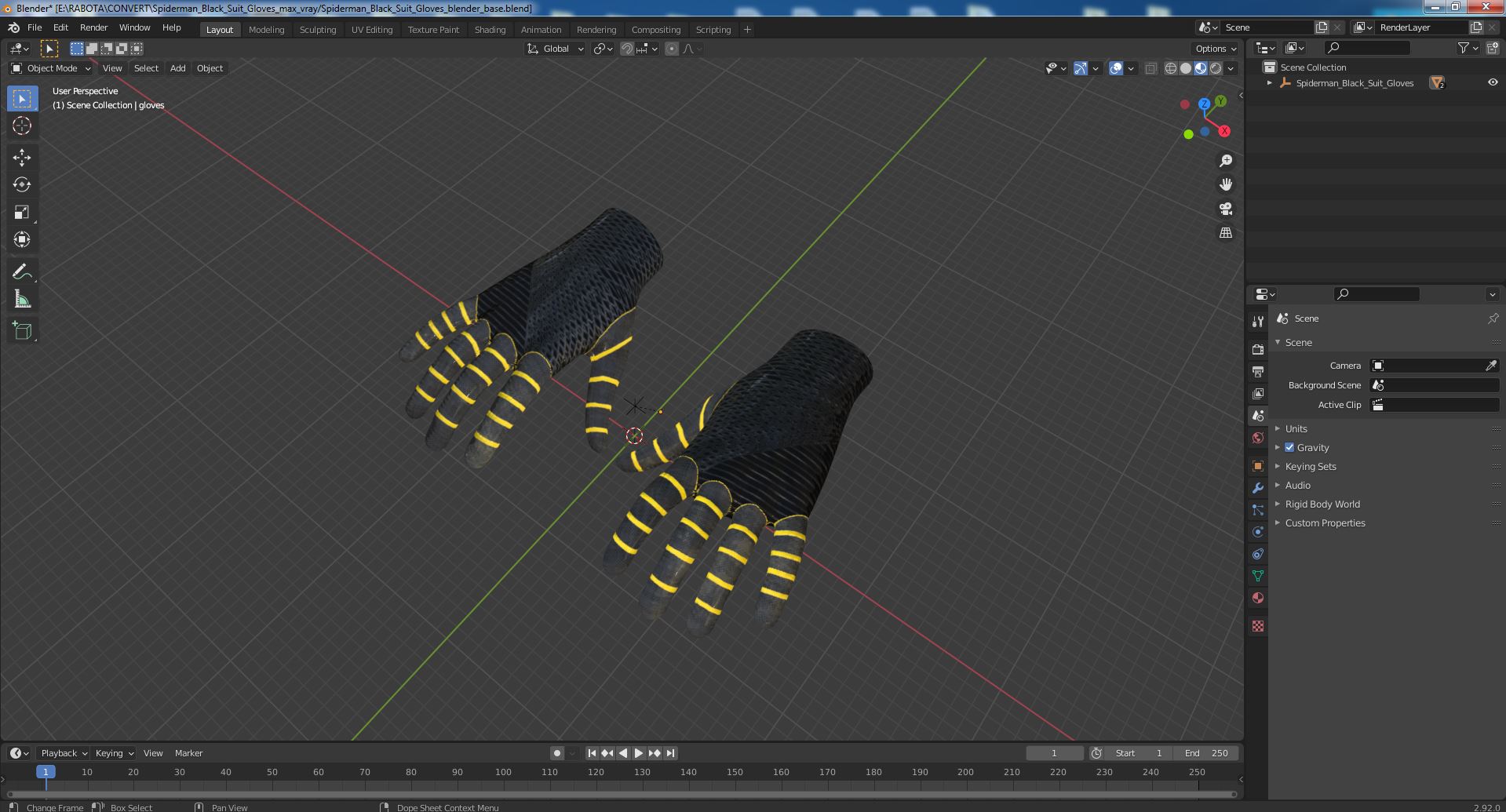Open the Material properties tab
Viewport: 1506px width, 812px height.
point(1258,598)
